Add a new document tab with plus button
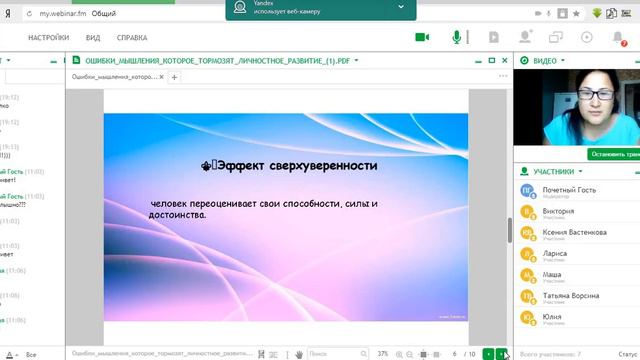 pos(174,77)
